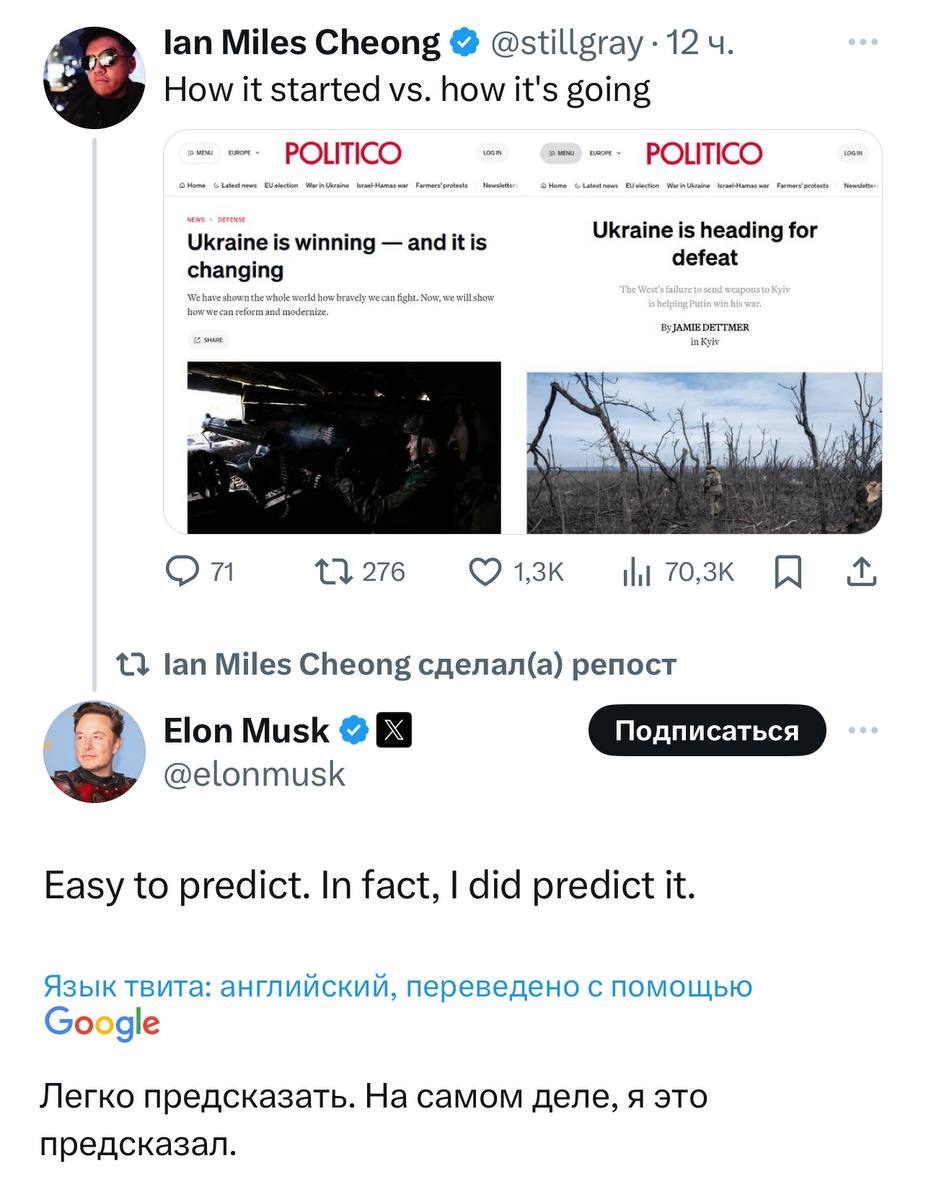Click Elon Musk's blue verified checkmark

(355, 732)
